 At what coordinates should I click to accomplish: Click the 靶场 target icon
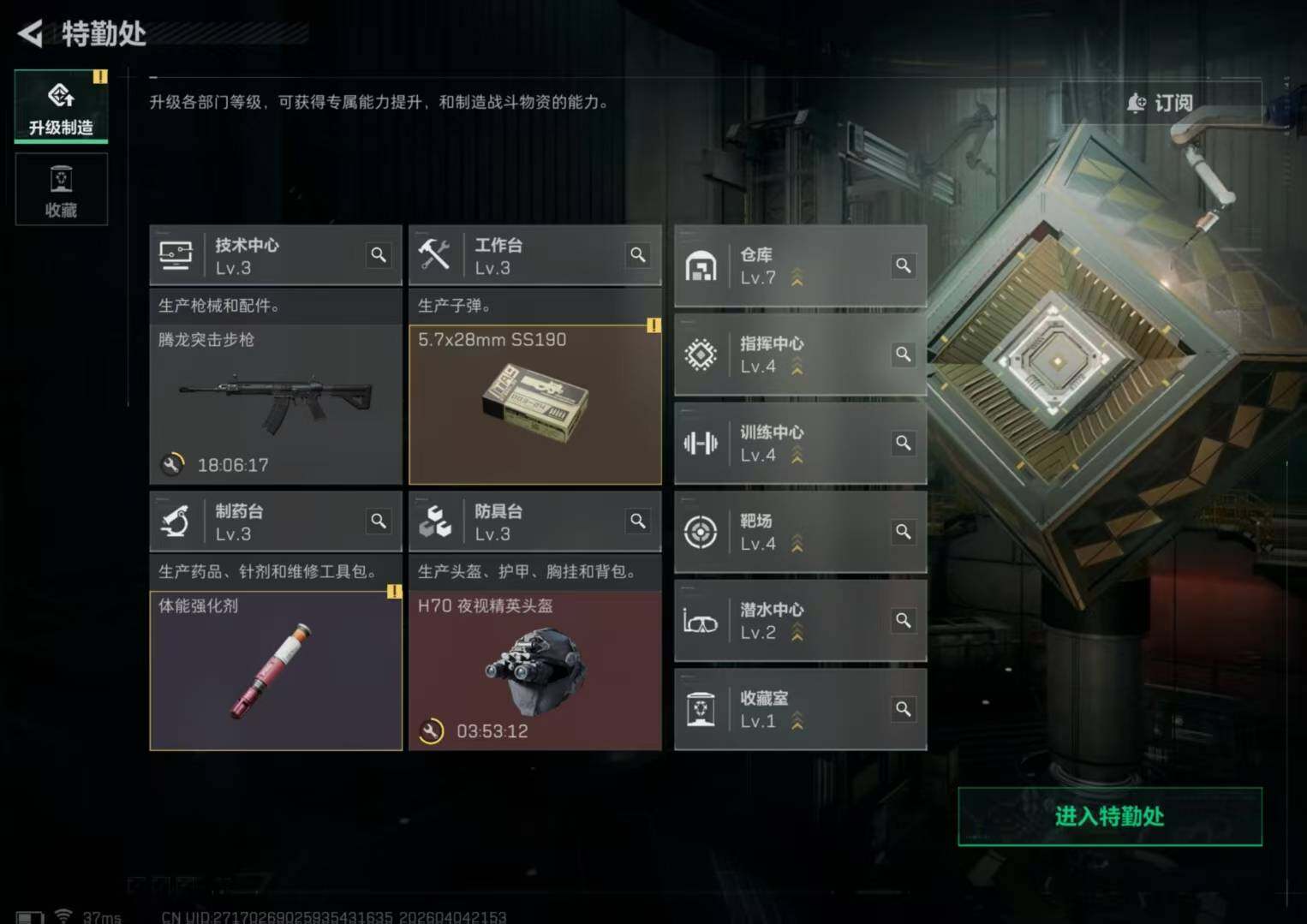pyautogui.click(x=701, y=532)
